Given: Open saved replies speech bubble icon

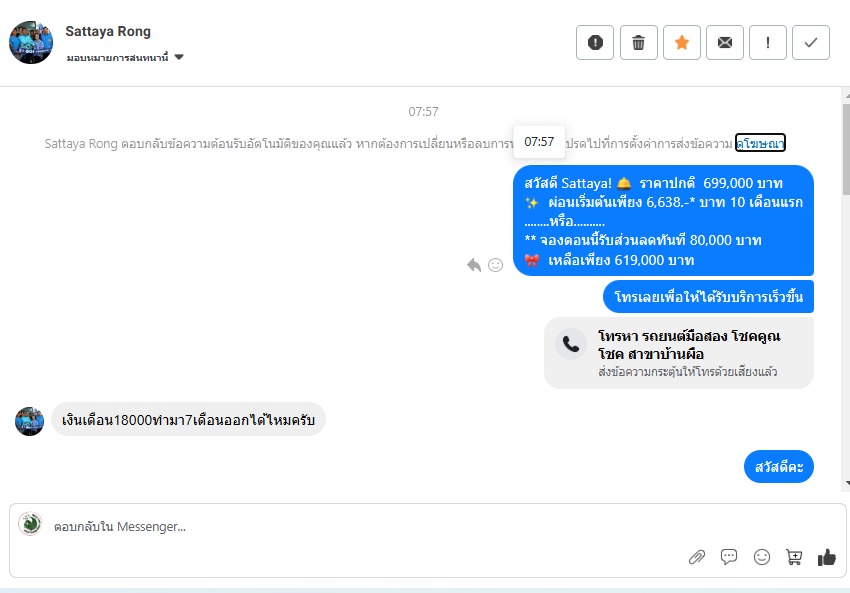Looking at the screenshot, I should (729, 557).
